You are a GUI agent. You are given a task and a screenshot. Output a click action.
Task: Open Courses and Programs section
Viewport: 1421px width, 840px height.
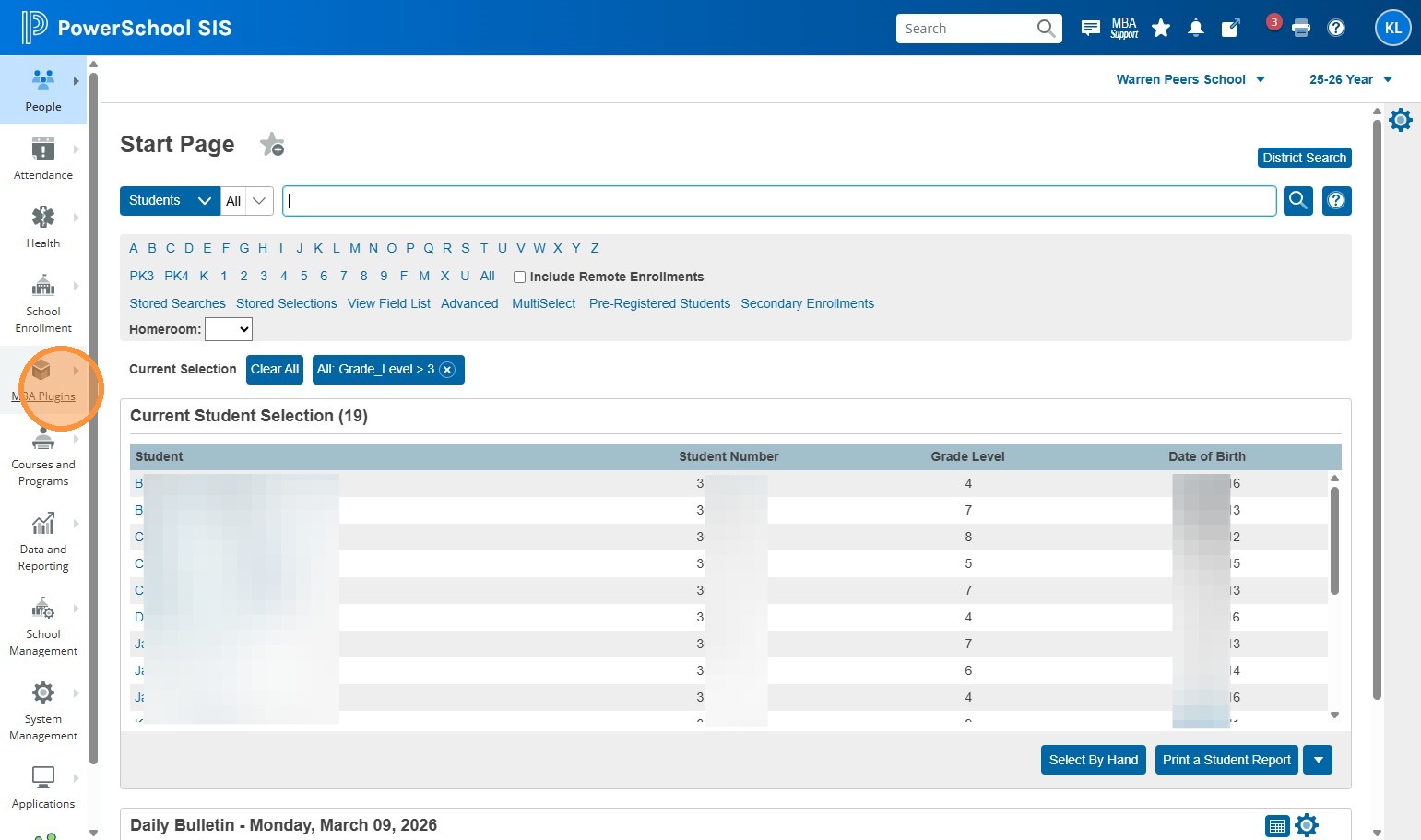pyautogui.click(x=43, y=456)
